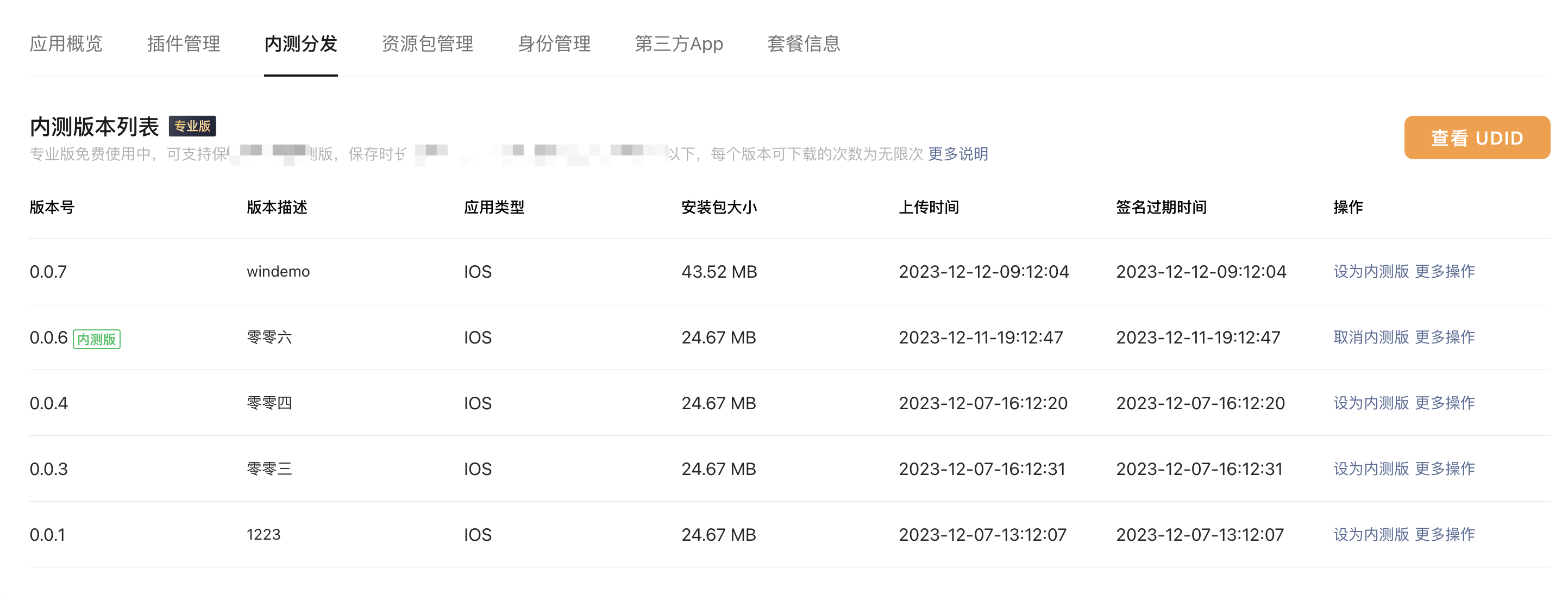Open the 应用概览 tab
This screenshot has height=600, width=1568.
(x=66, y=44)
